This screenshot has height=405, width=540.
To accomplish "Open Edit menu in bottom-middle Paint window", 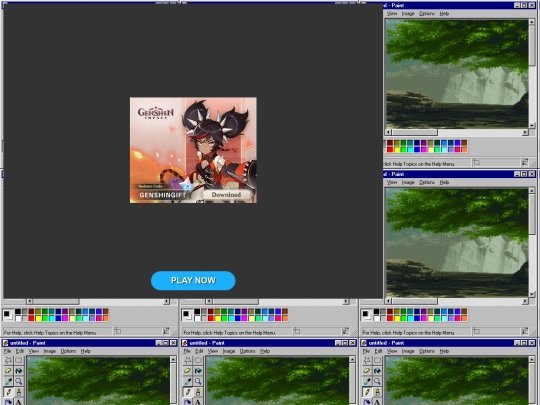I will click(x=199, y=351).
